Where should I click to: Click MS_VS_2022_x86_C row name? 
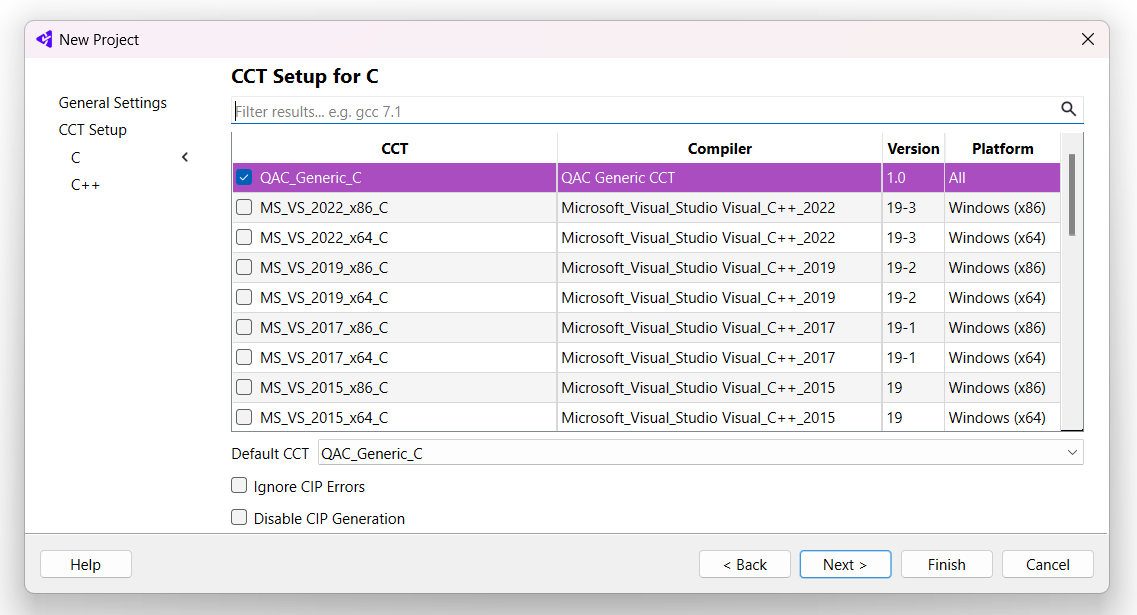click(x=324, y=208)
